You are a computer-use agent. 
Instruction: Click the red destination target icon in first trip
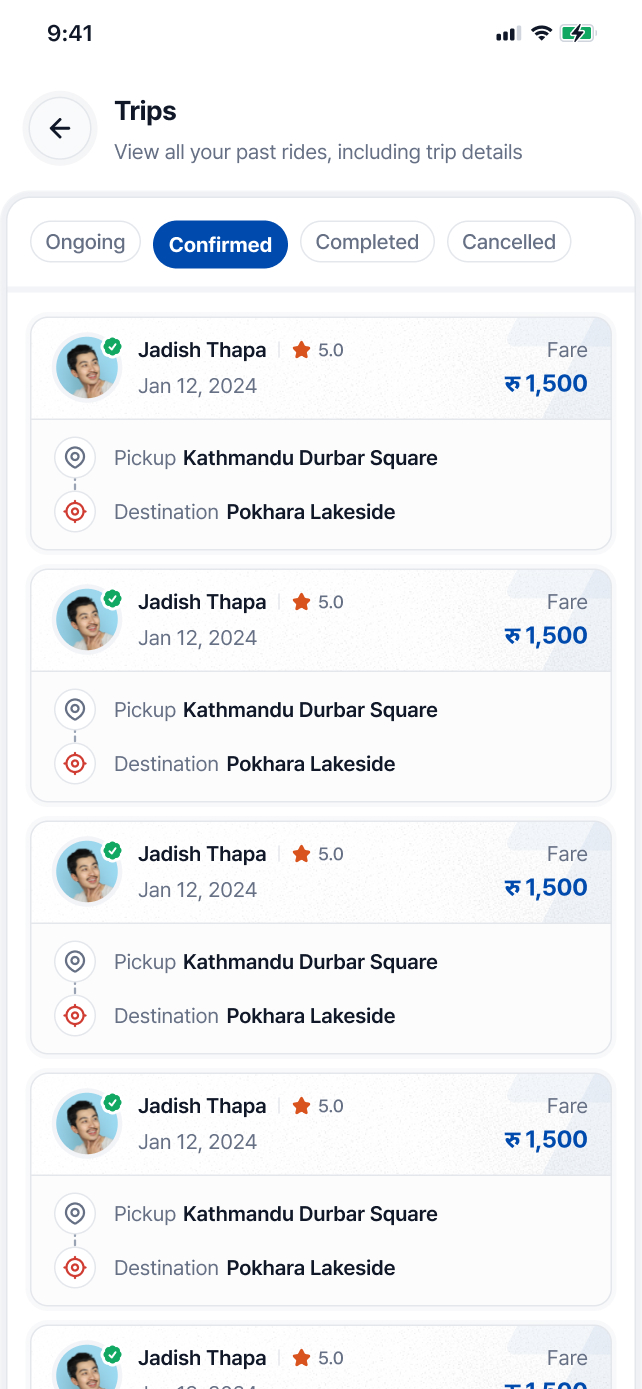click(75, 512)
